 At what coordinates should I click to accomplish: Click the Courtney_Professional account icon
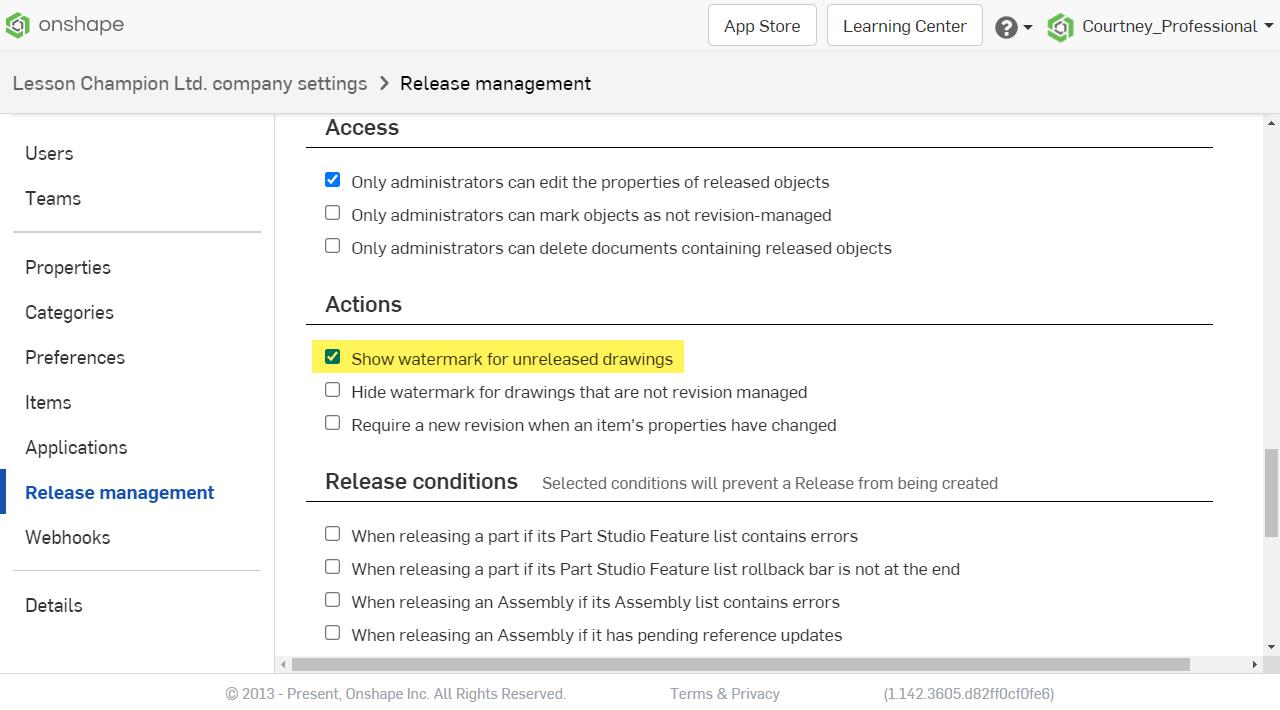tap(1060, 27)
